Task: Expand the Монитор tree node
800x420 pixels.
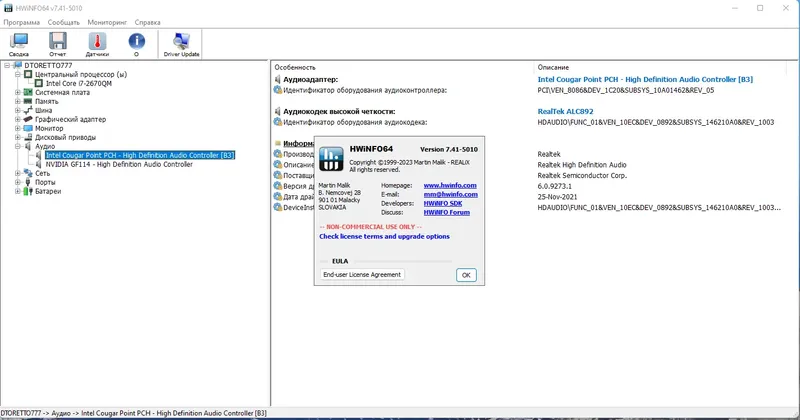Action: (x=18, y=129)
